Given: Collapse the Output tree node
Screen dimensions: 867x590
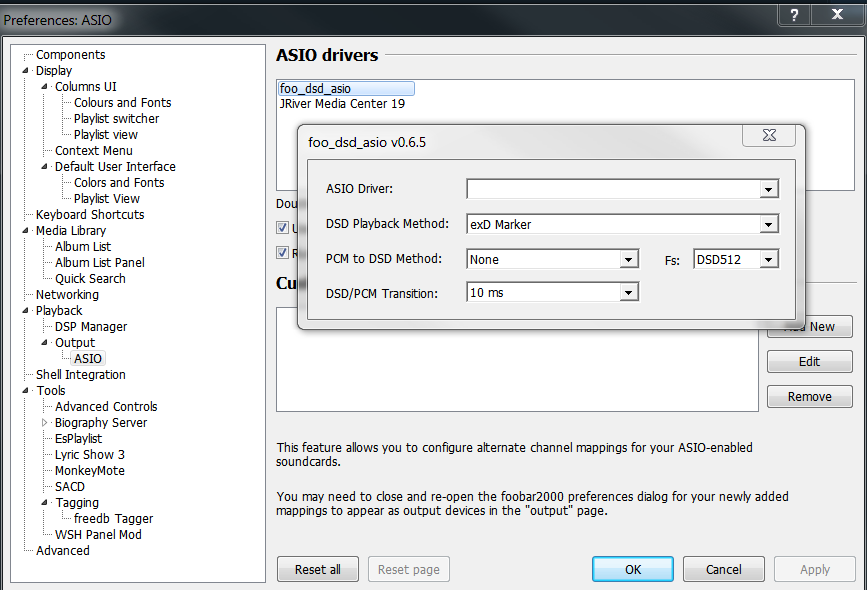Looking at the screenshot, I should pos(44,343).
